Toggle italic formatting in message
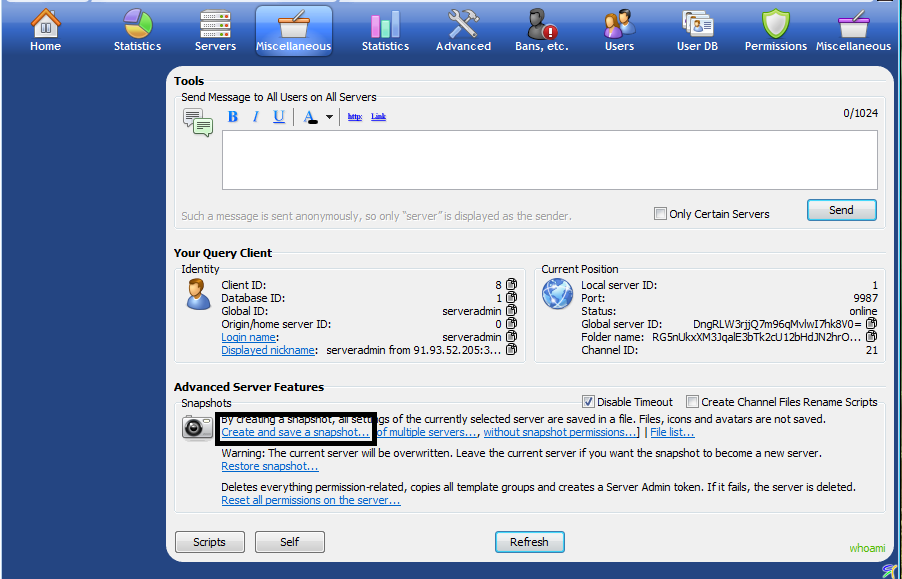Screen dimensions: 902x579 [x=255, y=117]
